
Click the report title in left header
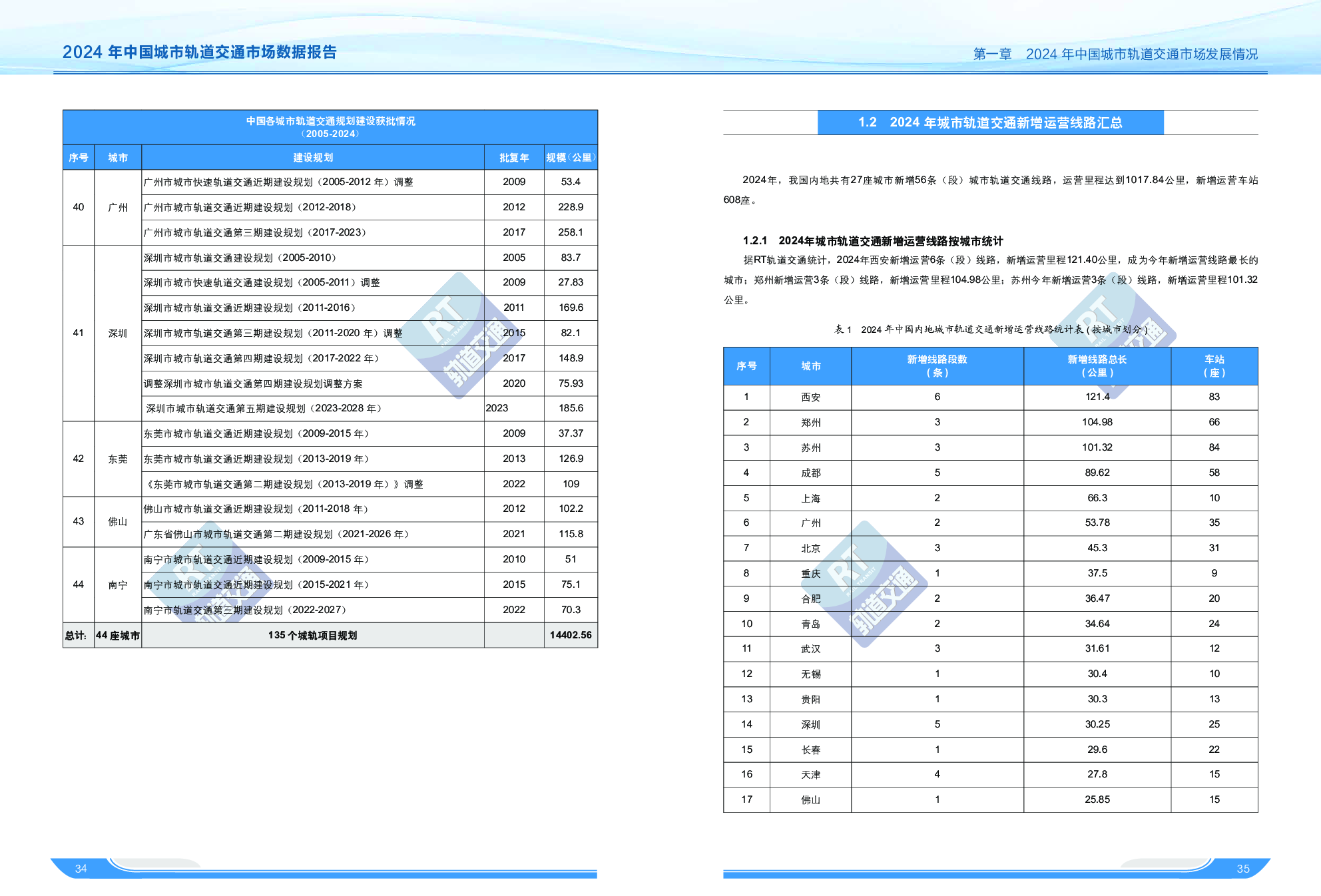tap(199, 53)
